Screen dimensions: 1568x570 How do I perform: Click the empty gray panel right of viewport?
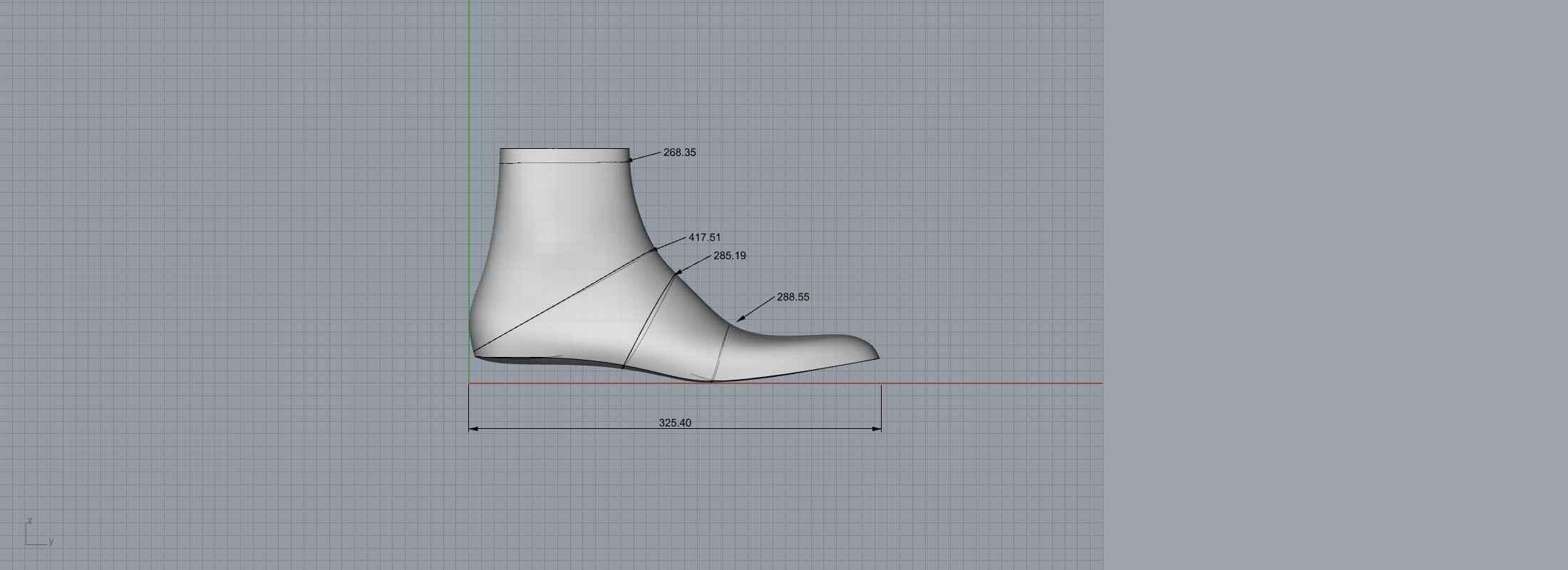1333,285
